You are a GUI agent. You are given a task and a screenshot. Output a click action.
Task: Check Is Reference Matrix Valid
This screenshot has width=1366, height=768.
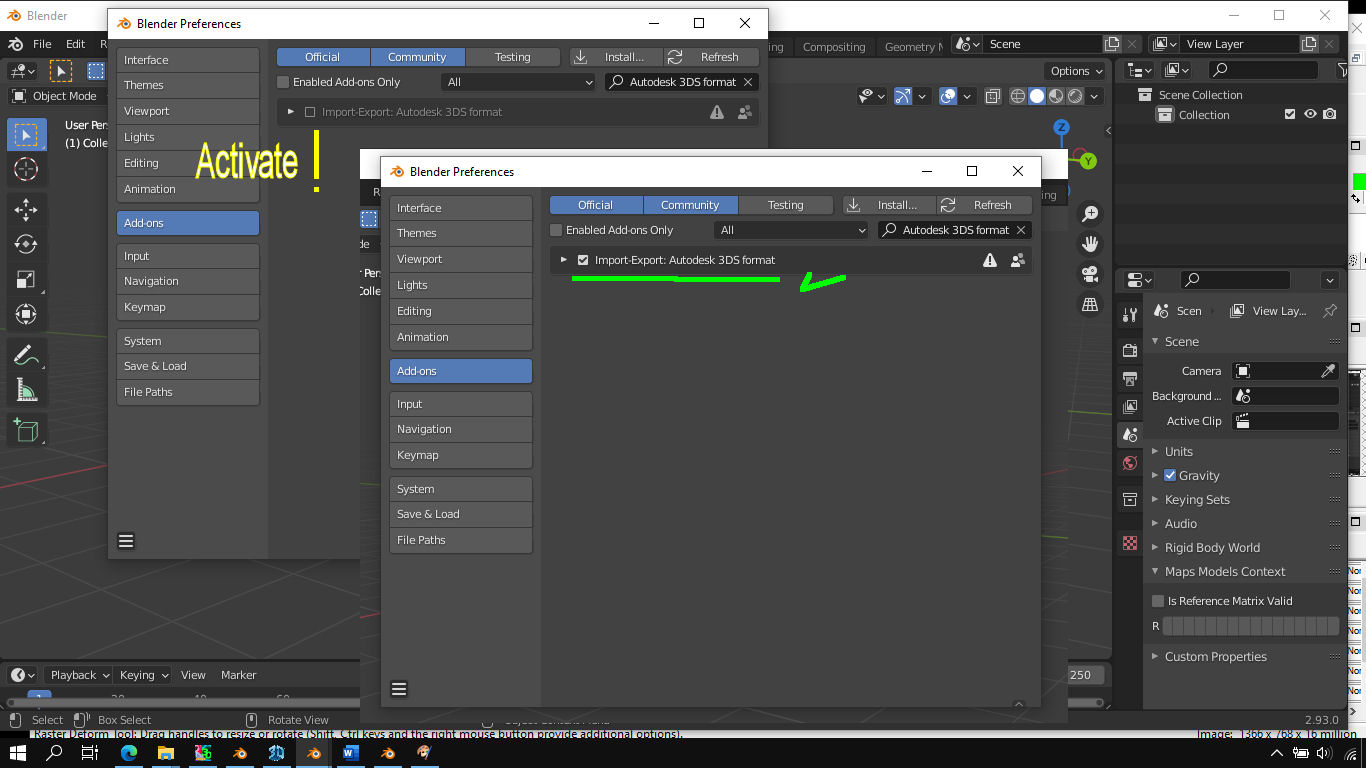(1158, 601)
